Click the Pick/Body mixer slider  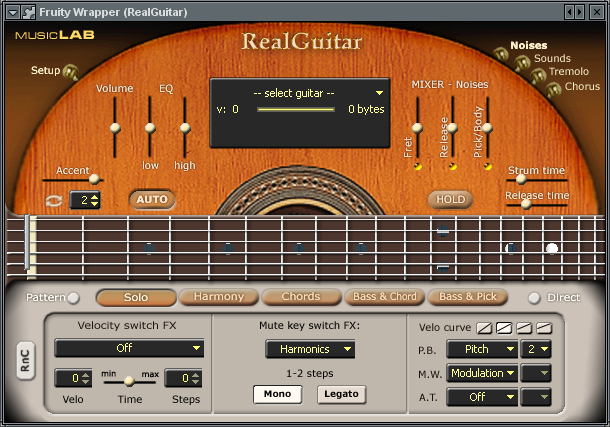coord(487,128)
